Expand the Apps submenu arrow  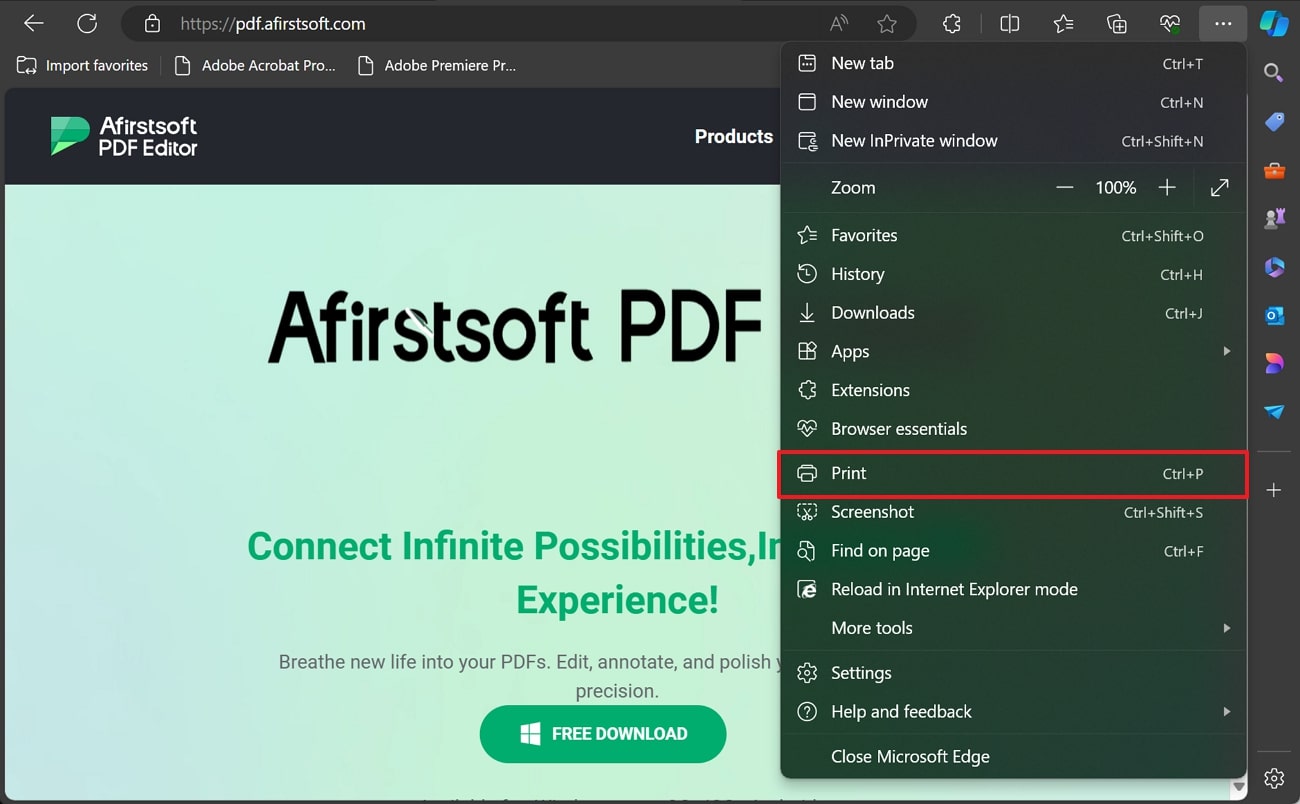[1226, 352]
